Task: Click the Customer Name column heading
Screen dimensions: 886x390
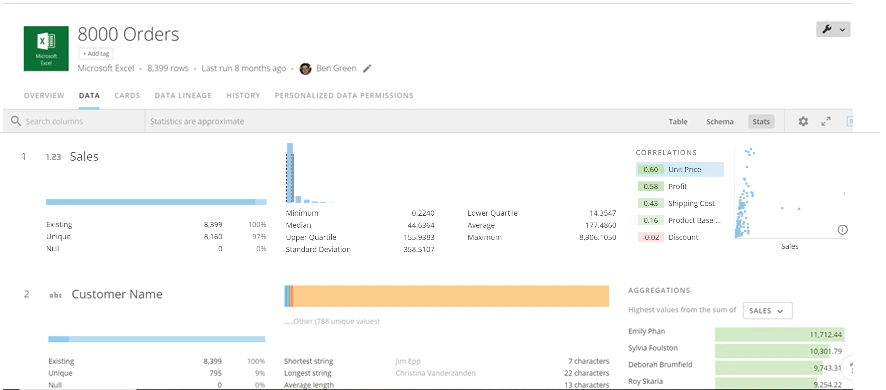Action: pyautogui.click(x=117, y=294)
